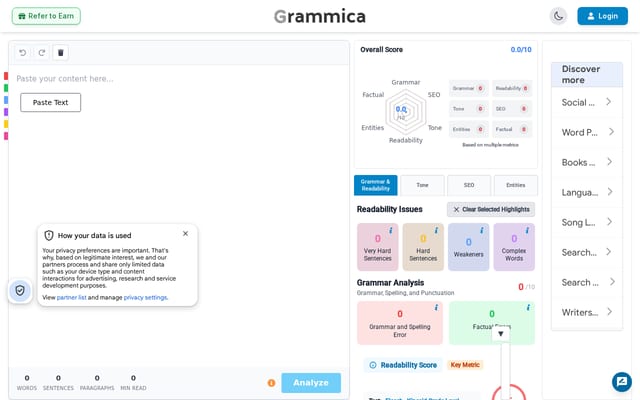640x400 pixels.
Task: Click info icon on Grammar and Spelling Error
Action: [x=436, y=307]
